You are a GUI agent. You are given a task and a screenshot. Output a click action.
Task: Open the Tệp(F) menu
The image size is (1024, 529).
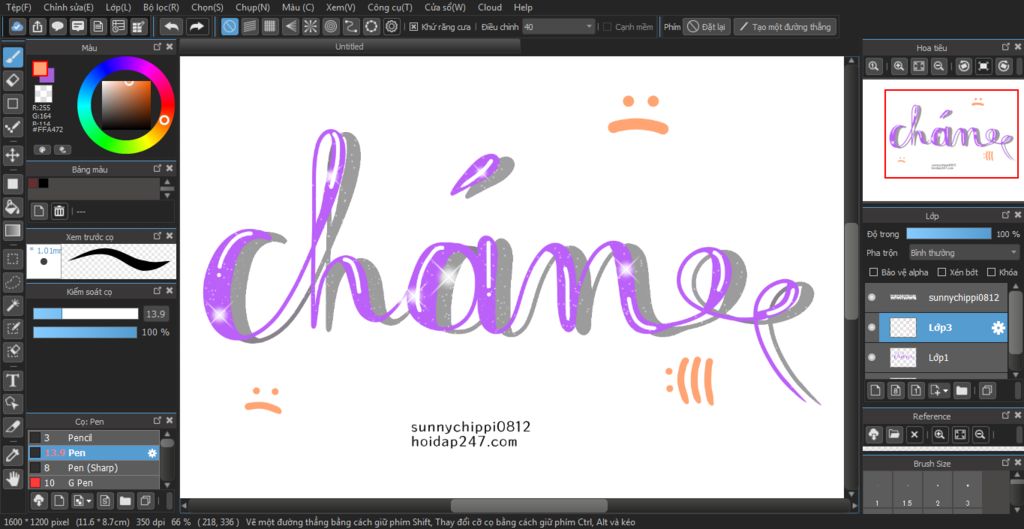(19, 7)
